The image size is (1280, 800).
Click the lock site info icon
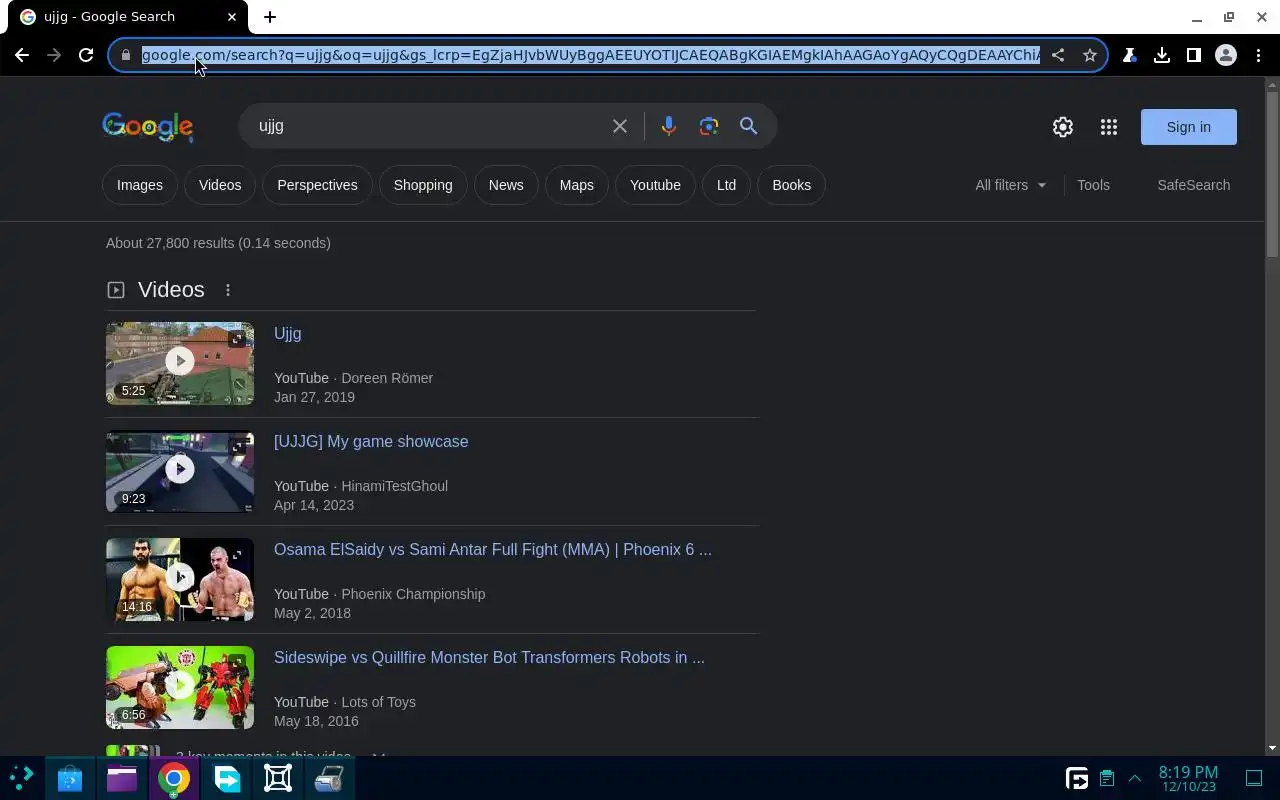(125, 55)
